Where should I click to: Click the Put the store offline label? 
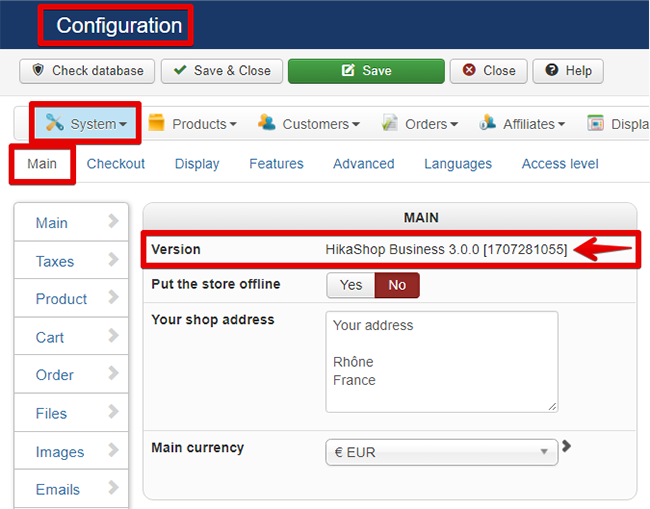click(x=216, y=284)
